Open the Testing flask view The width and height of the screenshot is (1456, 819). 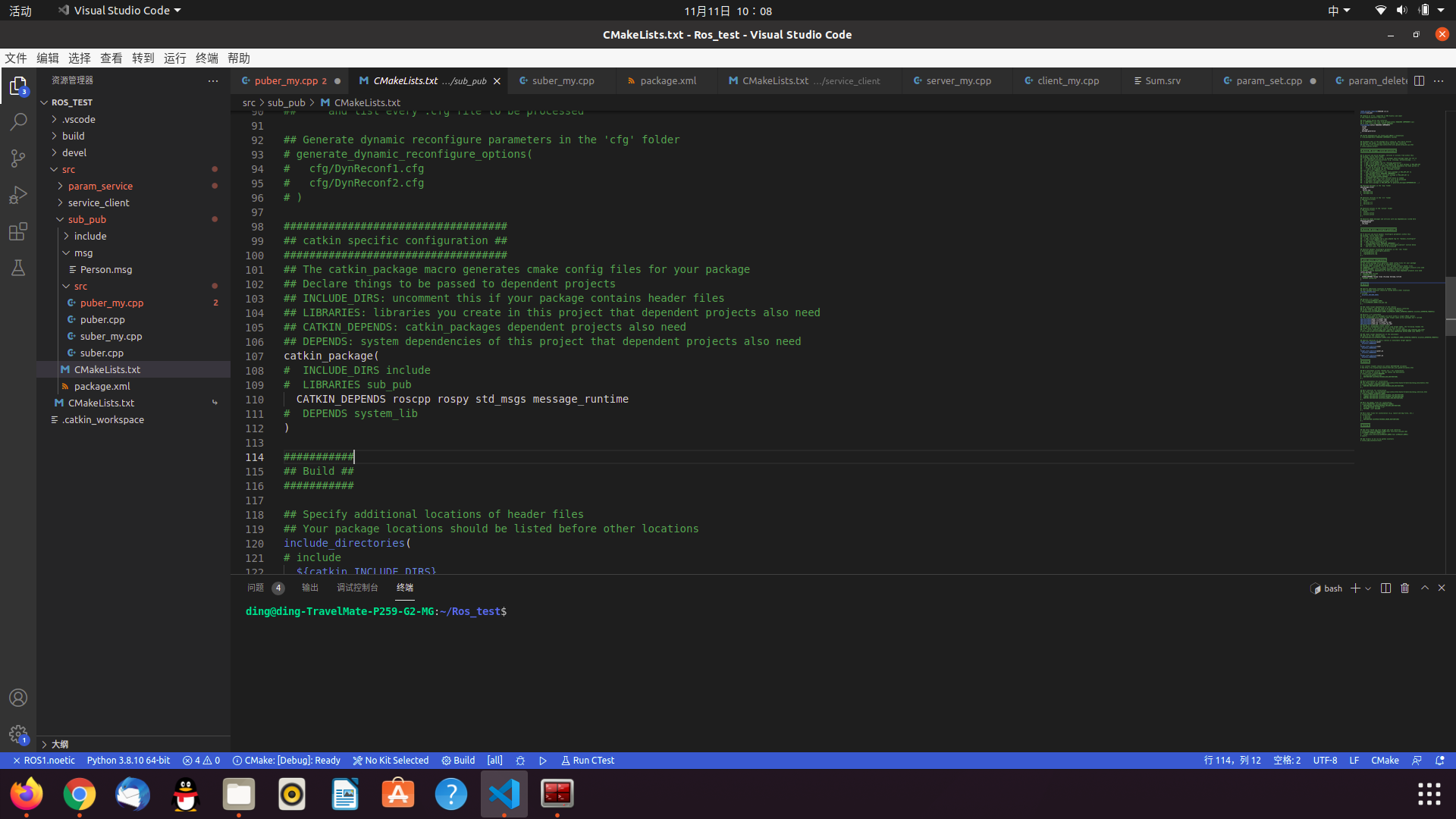point(18,268)
